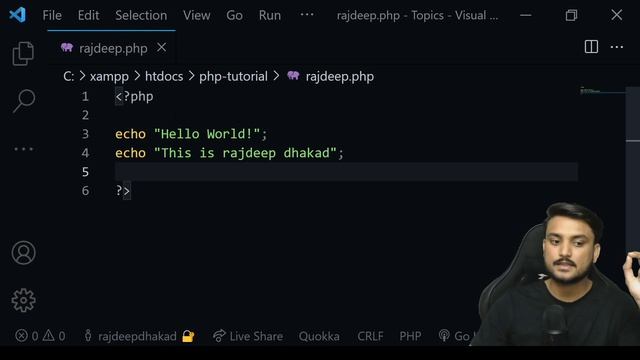Change the PHP language mode
The height and width of the screenshot is (360, 640).
pyautogui.click(x=410, y=336)
